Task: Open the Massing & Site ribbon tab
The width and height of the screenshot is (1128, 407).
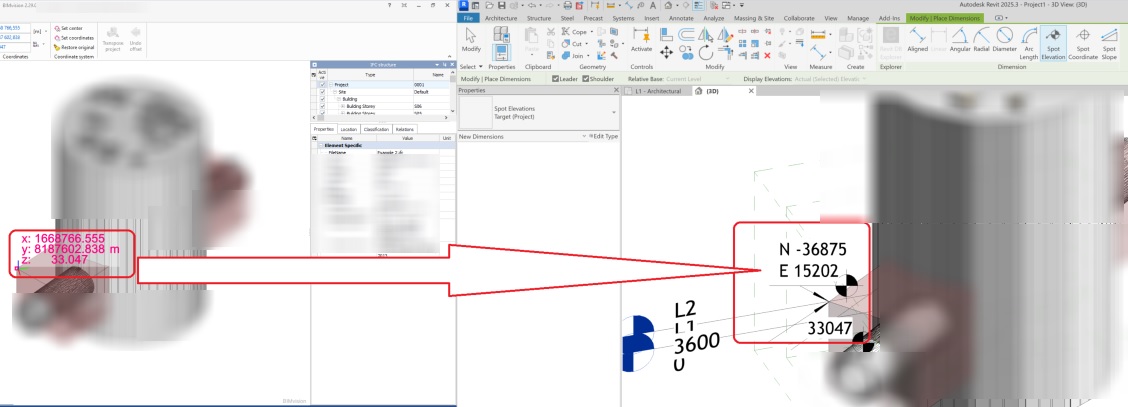Action: click(x=753, y=18)
